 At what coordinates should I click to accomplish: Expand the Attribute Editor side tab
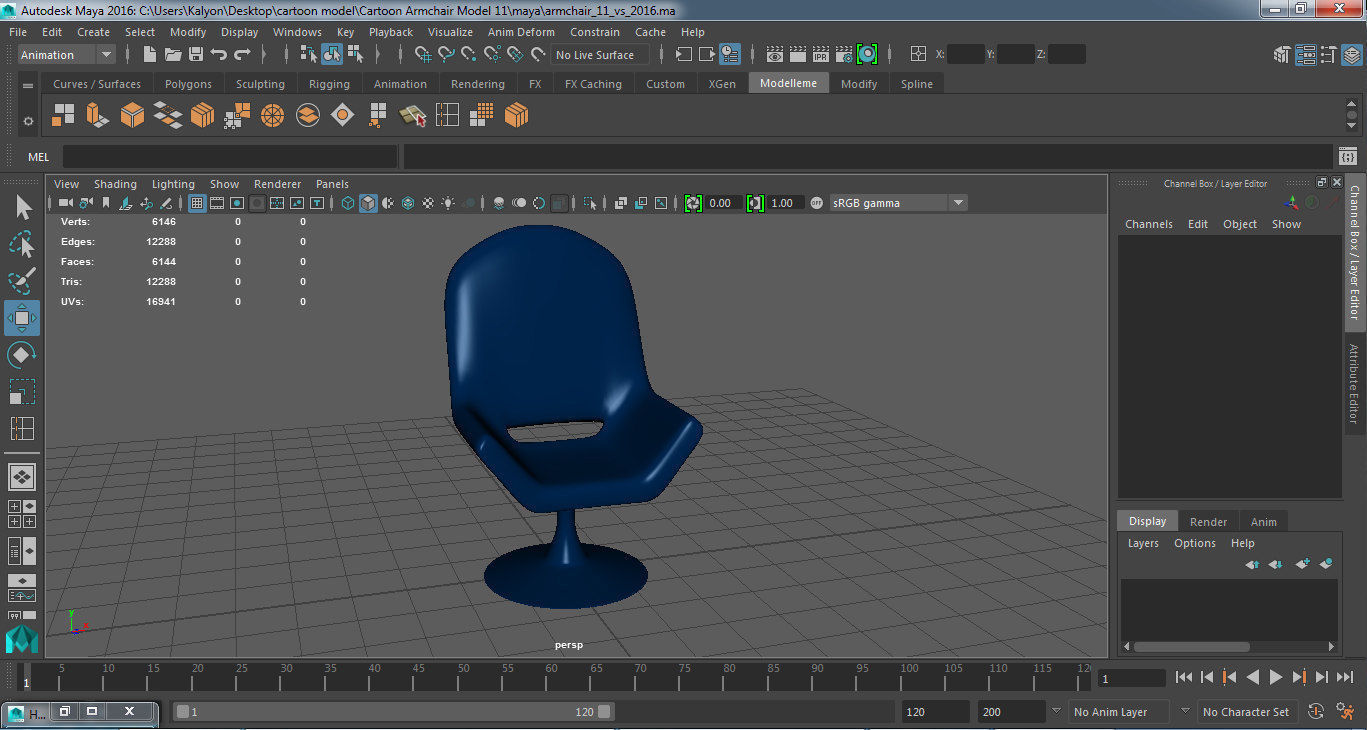[1354, 384]
